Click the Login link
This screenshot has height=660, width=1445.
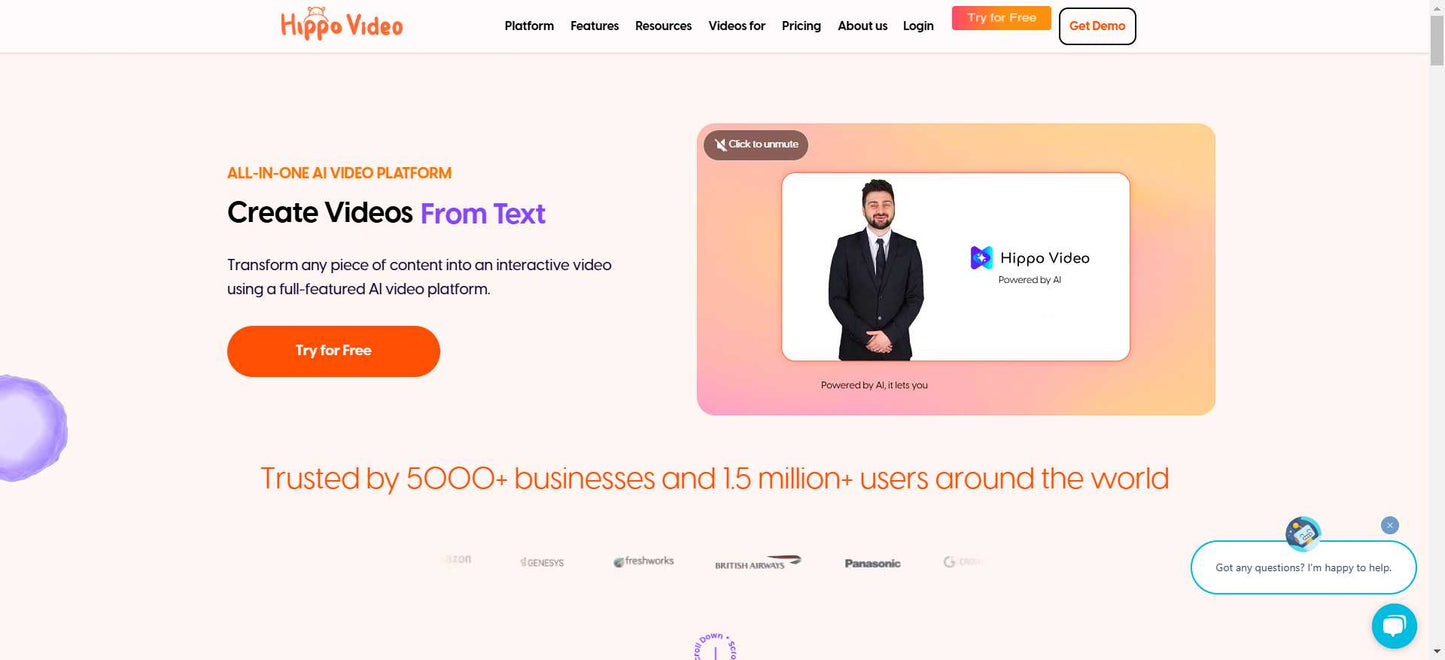[918, 26]
